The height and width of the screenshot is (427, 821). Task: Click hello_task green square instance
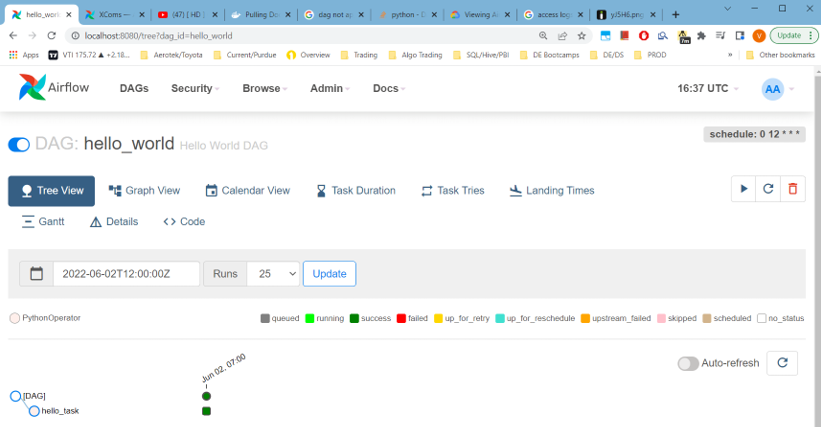coord(206,411)
